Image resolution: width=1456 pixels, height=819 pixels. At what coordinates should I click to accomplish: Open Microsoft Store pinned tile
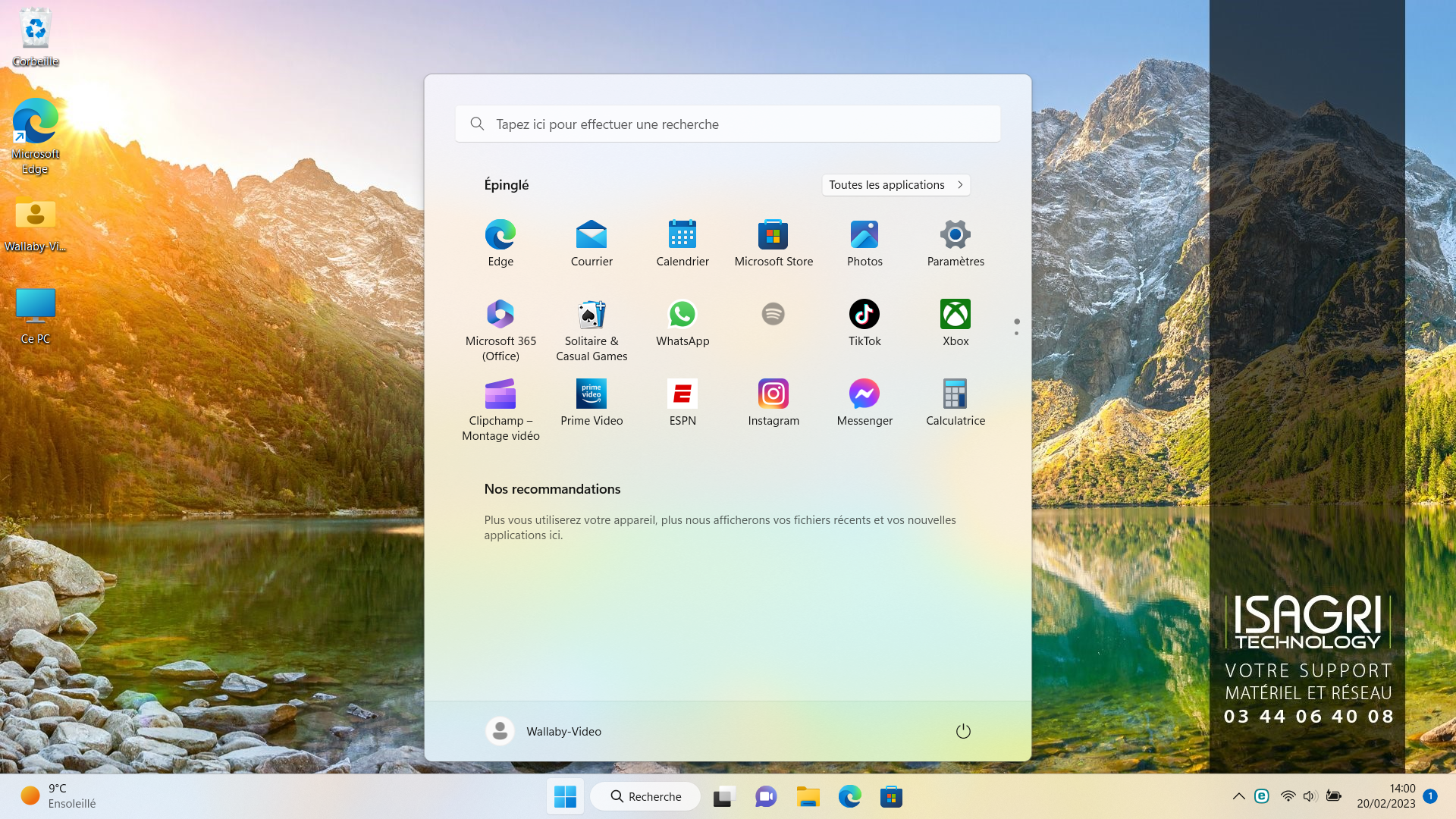(773, 243)
